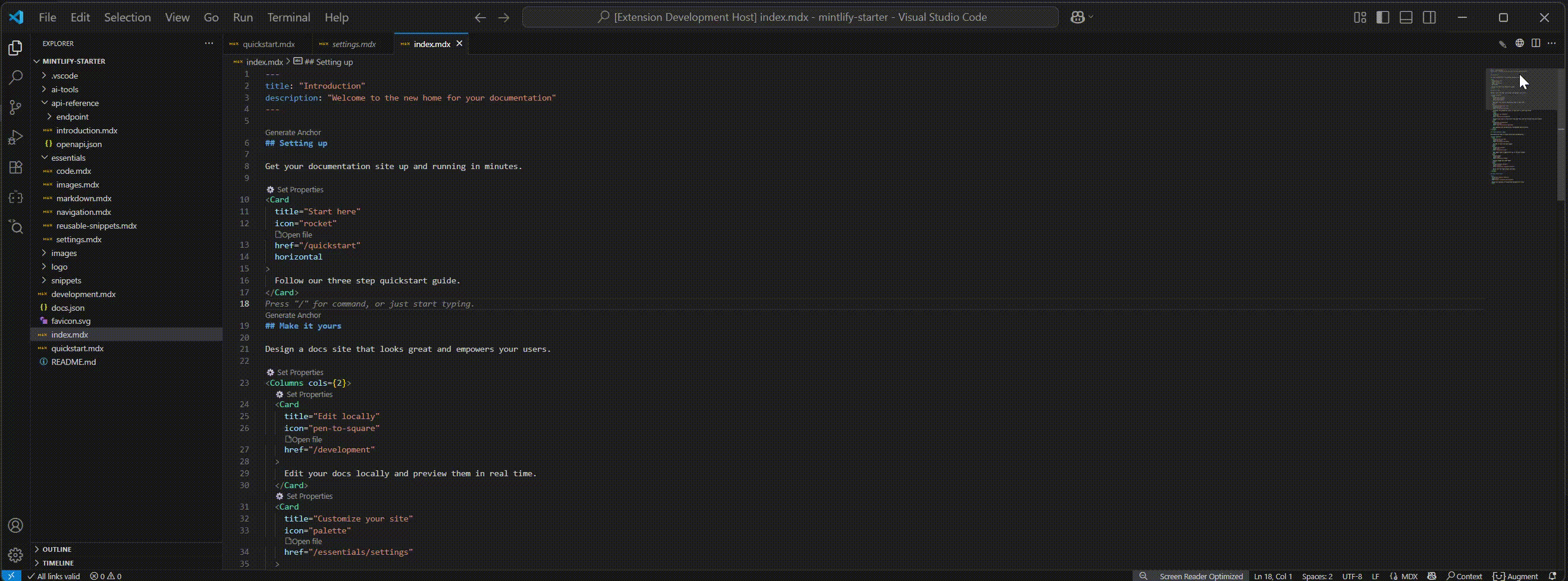Toggle the secondary side bar visibility

coord(1429,18)
